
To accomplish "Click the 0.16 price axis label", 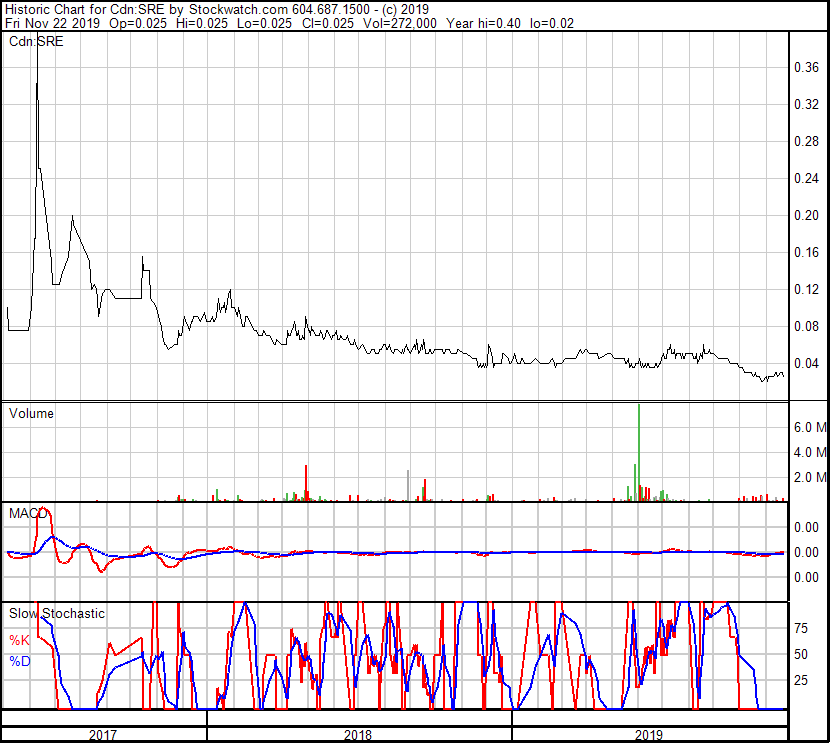I will pos(806,252).
